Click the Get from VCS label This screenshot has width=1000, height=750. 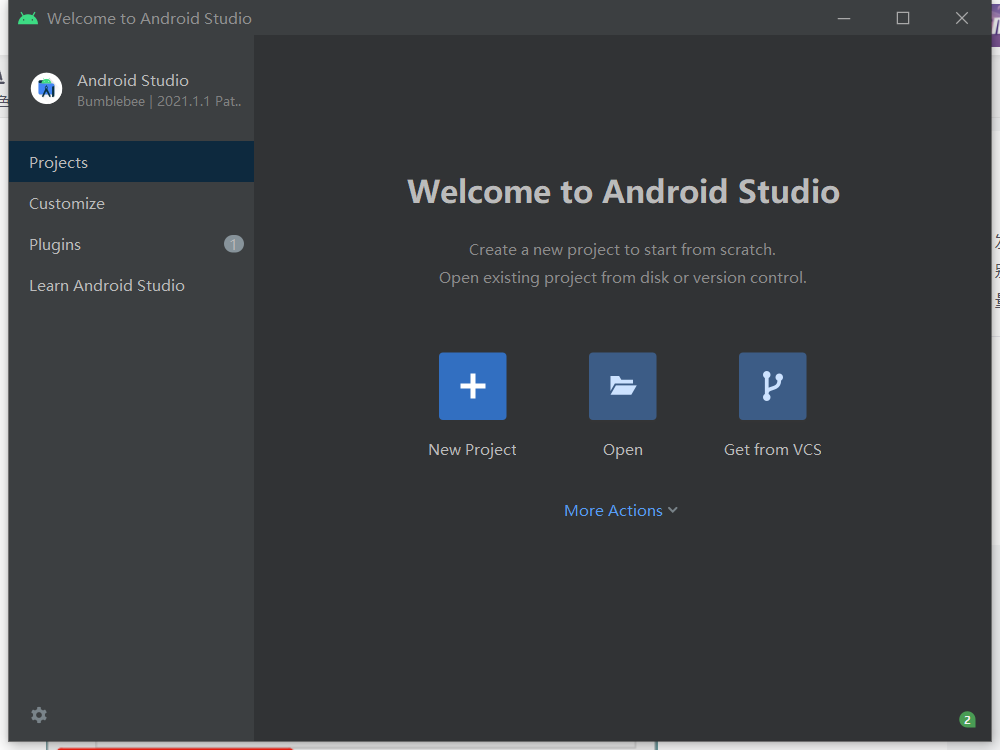pyautogui.click(x=772, y=450)
